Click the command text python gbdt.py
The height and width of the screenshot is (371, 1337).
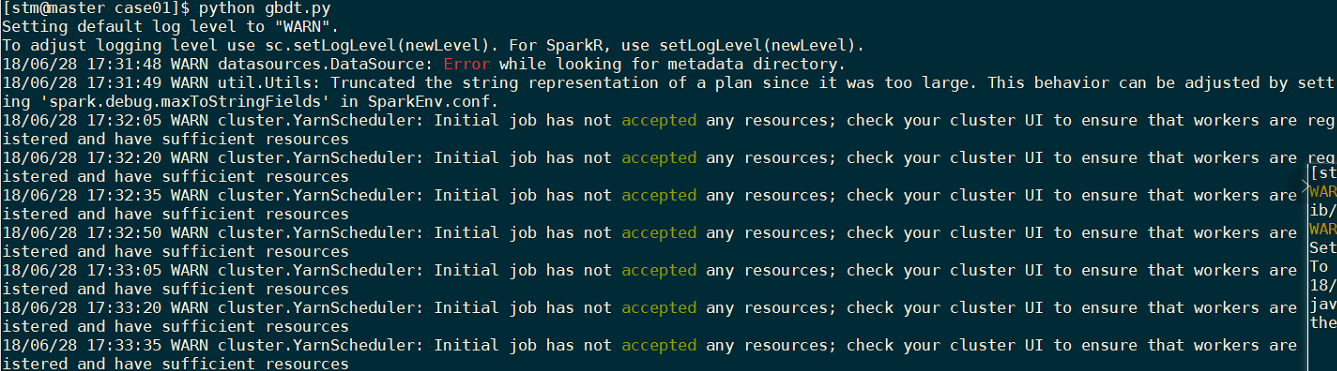pyautogui.click(x=264, y=8)
